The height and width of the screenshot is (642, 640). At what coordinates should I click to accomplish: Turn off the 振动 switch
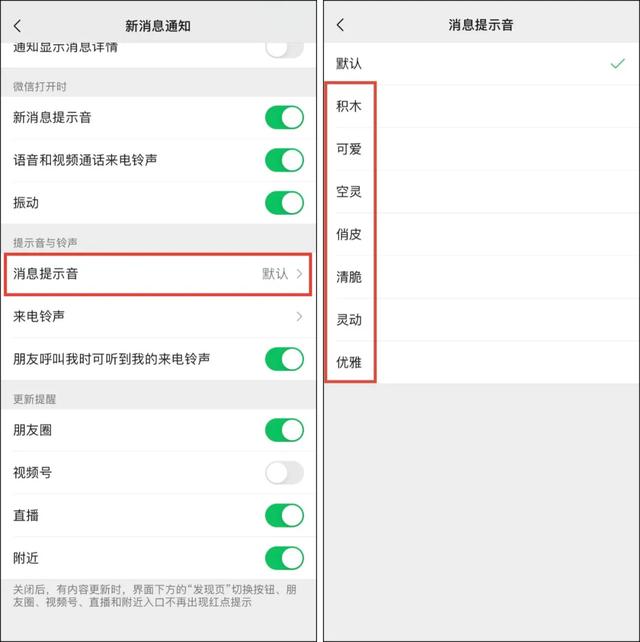click(284, 203)
